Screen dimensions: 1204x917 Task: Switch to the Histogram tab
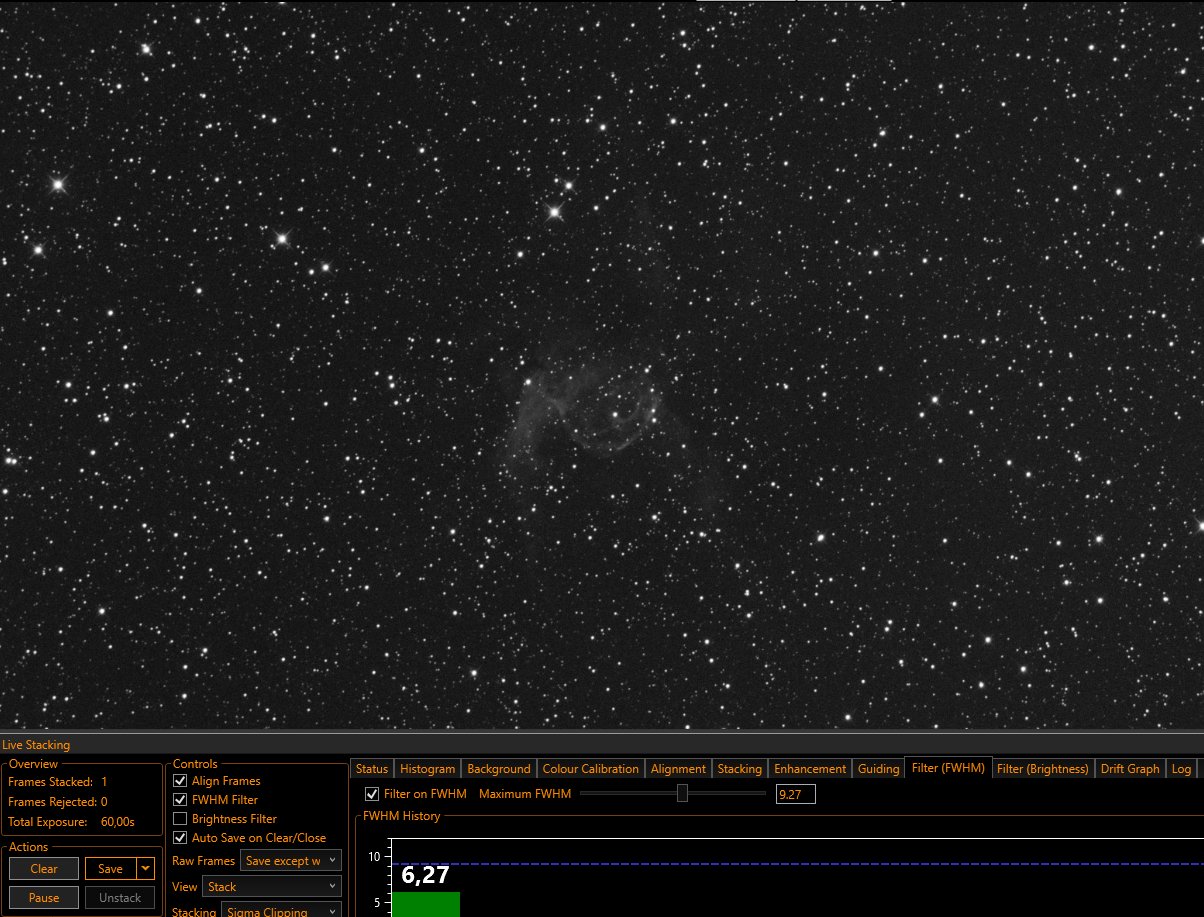pyautogui.click(x=427, y=769)
